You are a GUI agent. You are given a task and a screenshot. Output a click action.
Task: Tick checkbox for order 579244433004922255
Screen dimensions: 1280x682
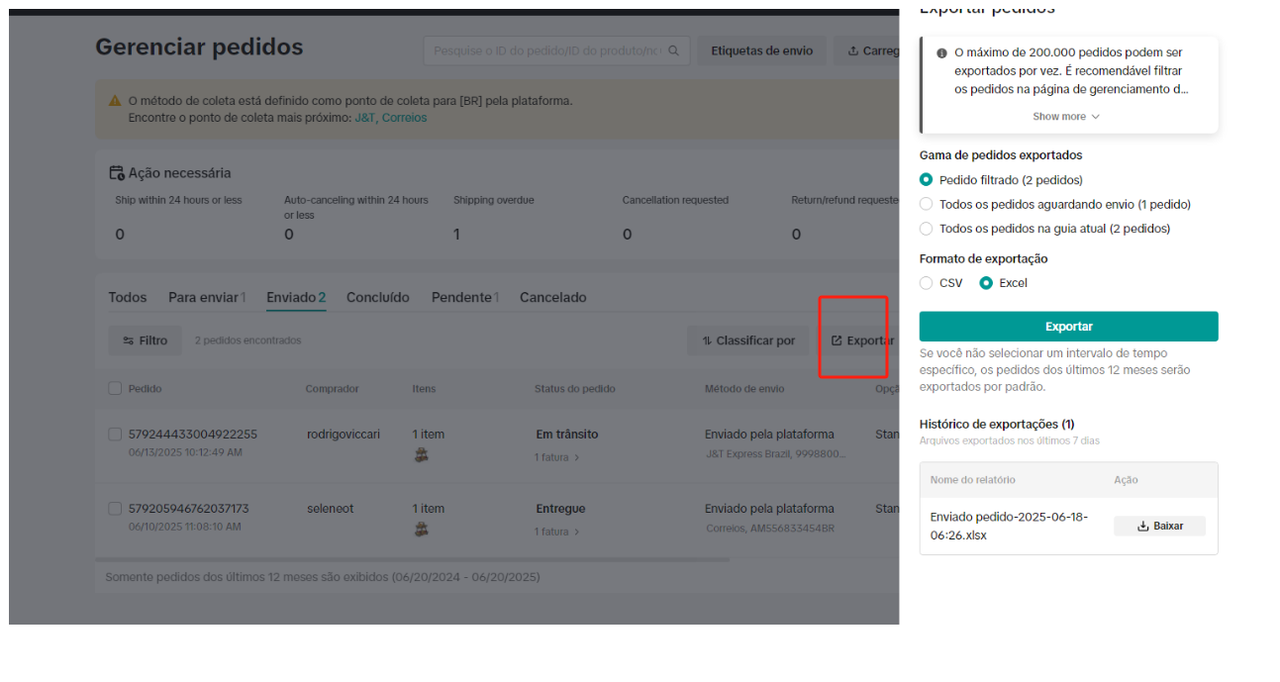click(x=115, y=434)
